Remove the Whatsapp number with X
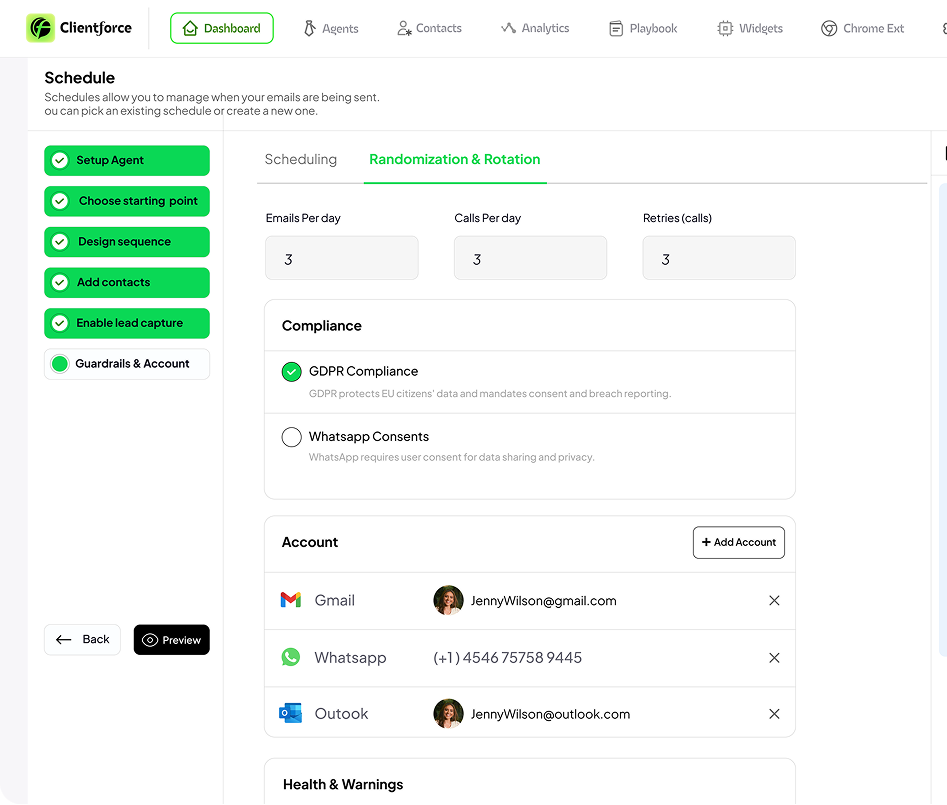This screenshot has height=805, width=947. pyautogui.click(x=774, y=657)
